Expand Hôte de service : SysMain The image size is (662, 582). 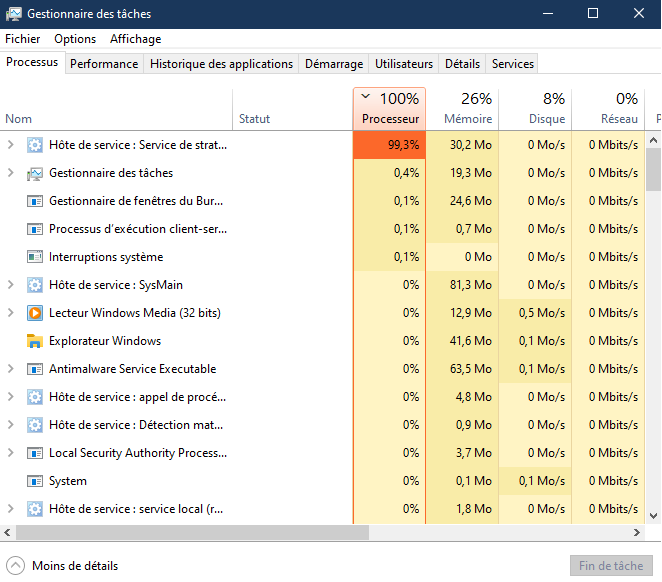[11, 285]
